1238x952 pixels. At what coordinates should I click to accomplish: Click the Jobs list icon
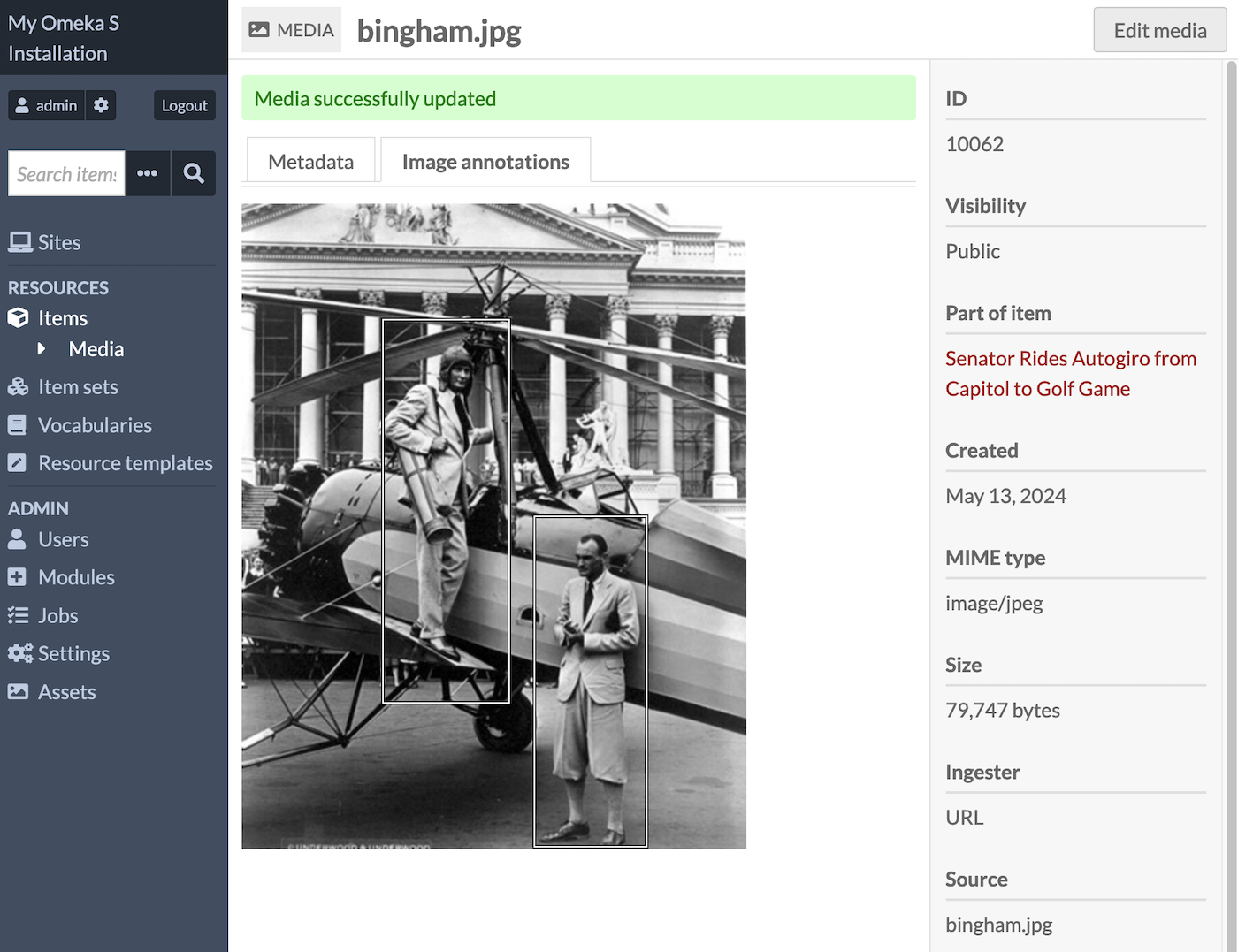pyautogui.click(x=18, y=615)
